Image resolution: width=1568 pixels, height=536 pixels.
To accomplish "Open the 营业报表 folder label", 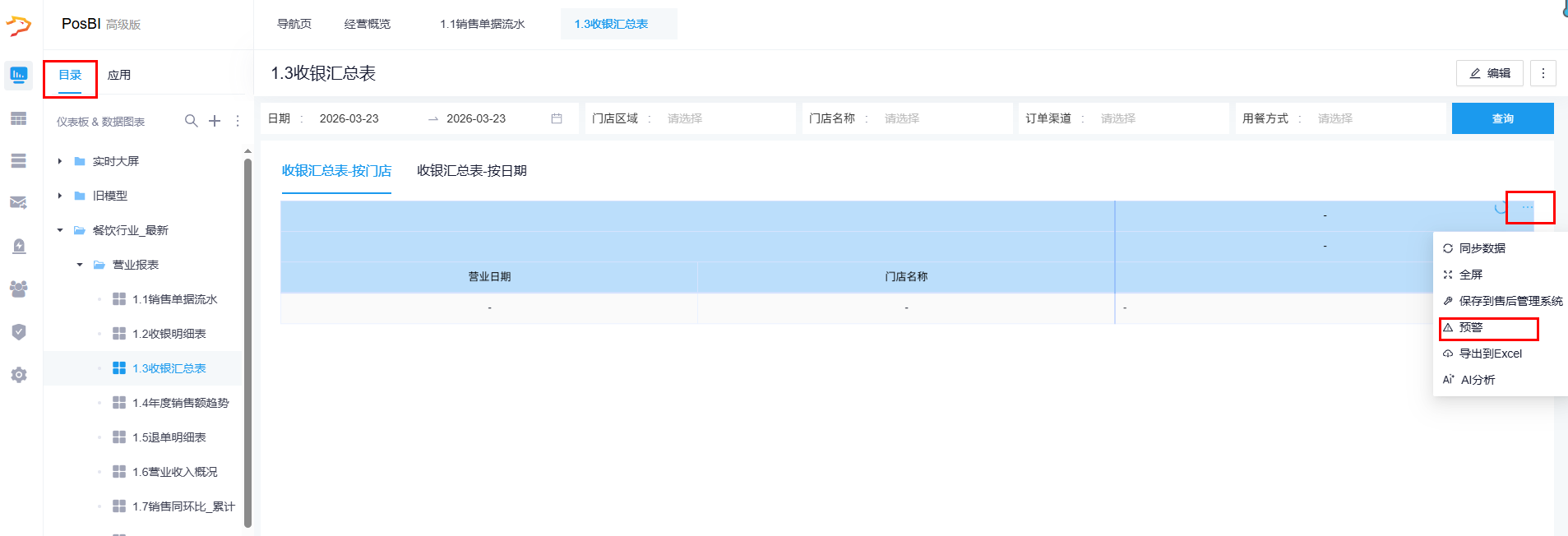I will (136, 265).
